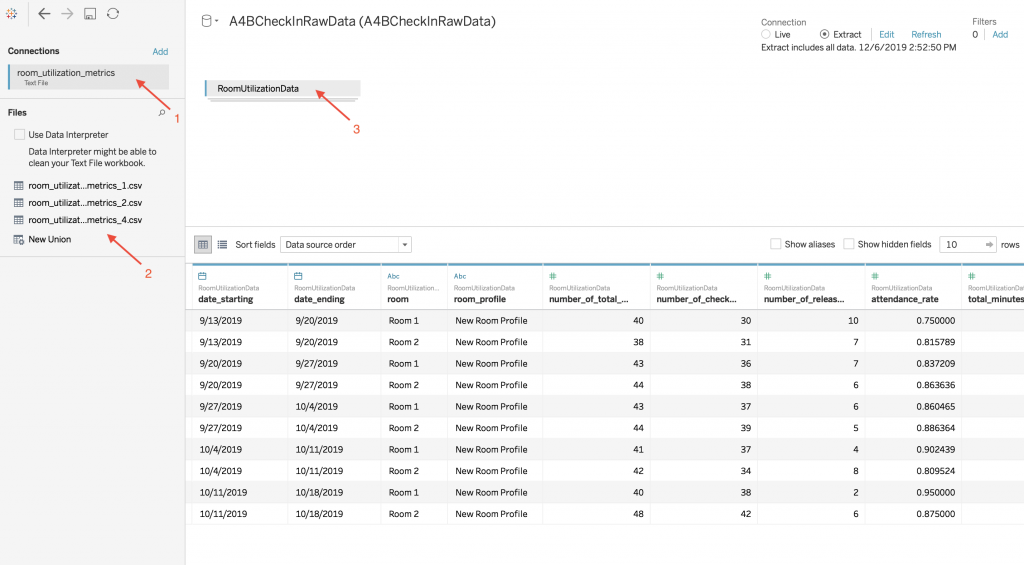Image resolution: width=1024 pixels, height=565 pixels.
Task: Select room_utilizat...metrics_1.csv file
Action: point(85,186)
